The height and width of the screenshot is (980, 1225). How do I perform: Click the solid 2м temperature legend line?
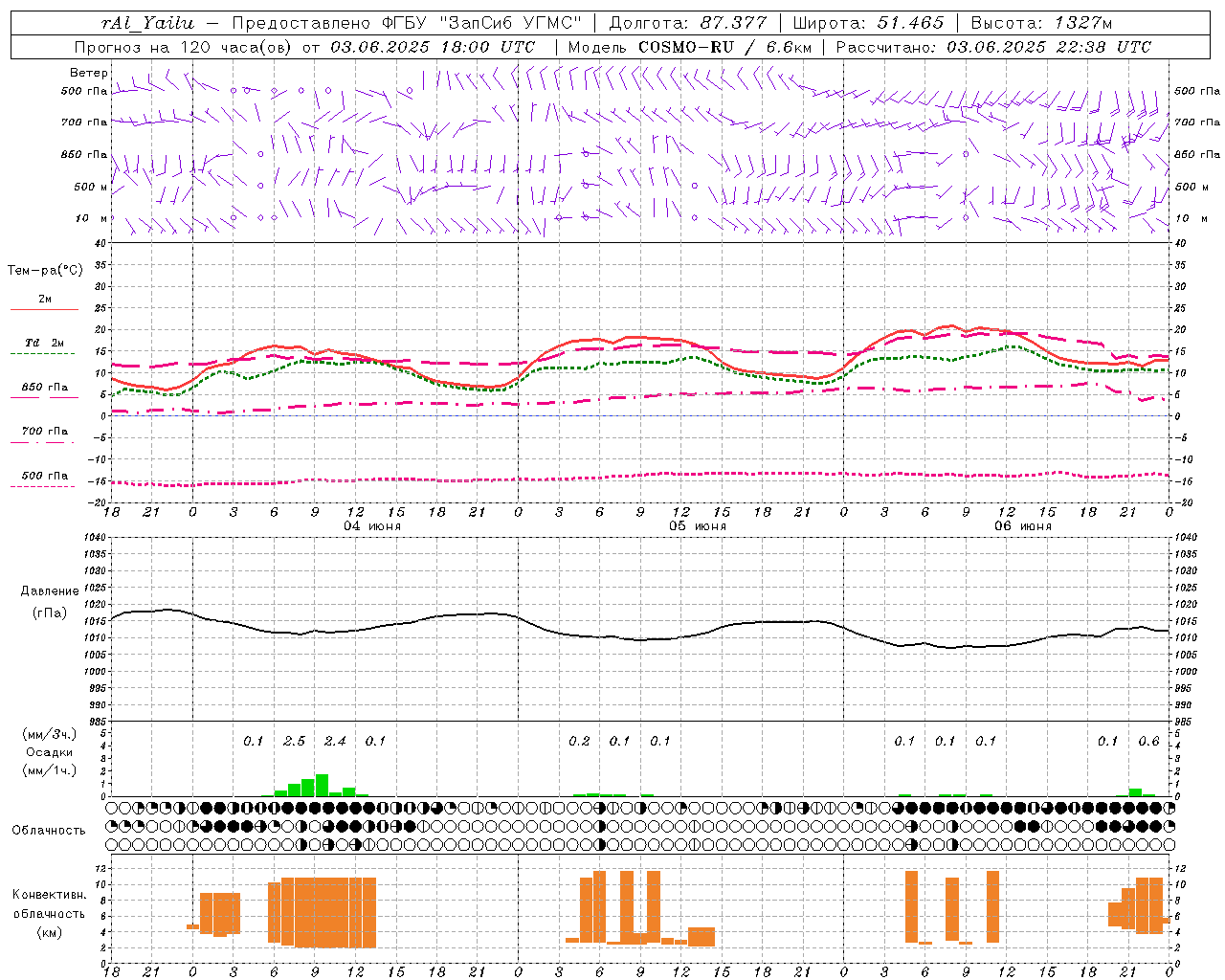click(44, 309)
